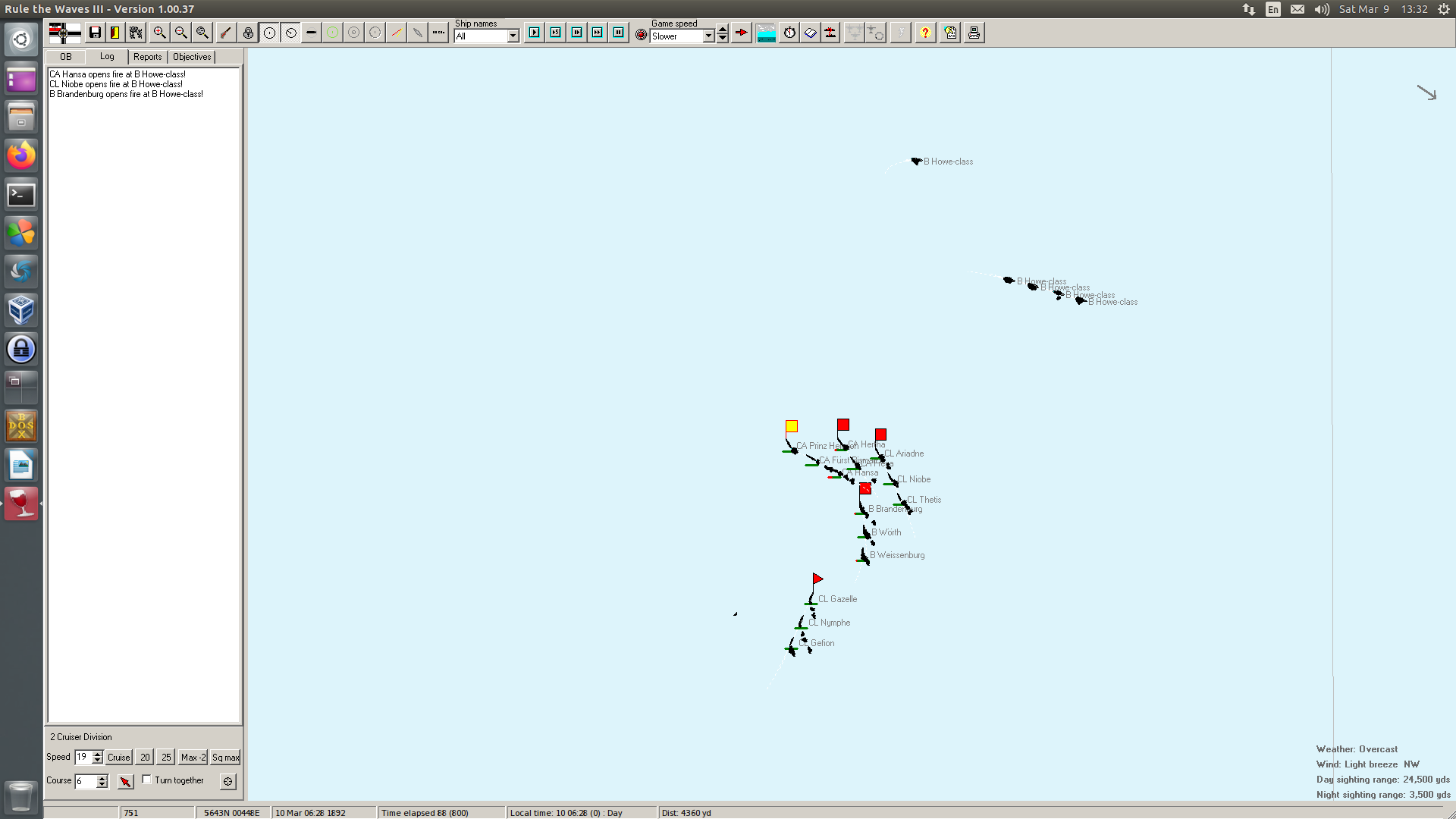1456x819 pixels.
Task: Select the red pennant above CL Gazelle
Action: (x=817, y=579)
